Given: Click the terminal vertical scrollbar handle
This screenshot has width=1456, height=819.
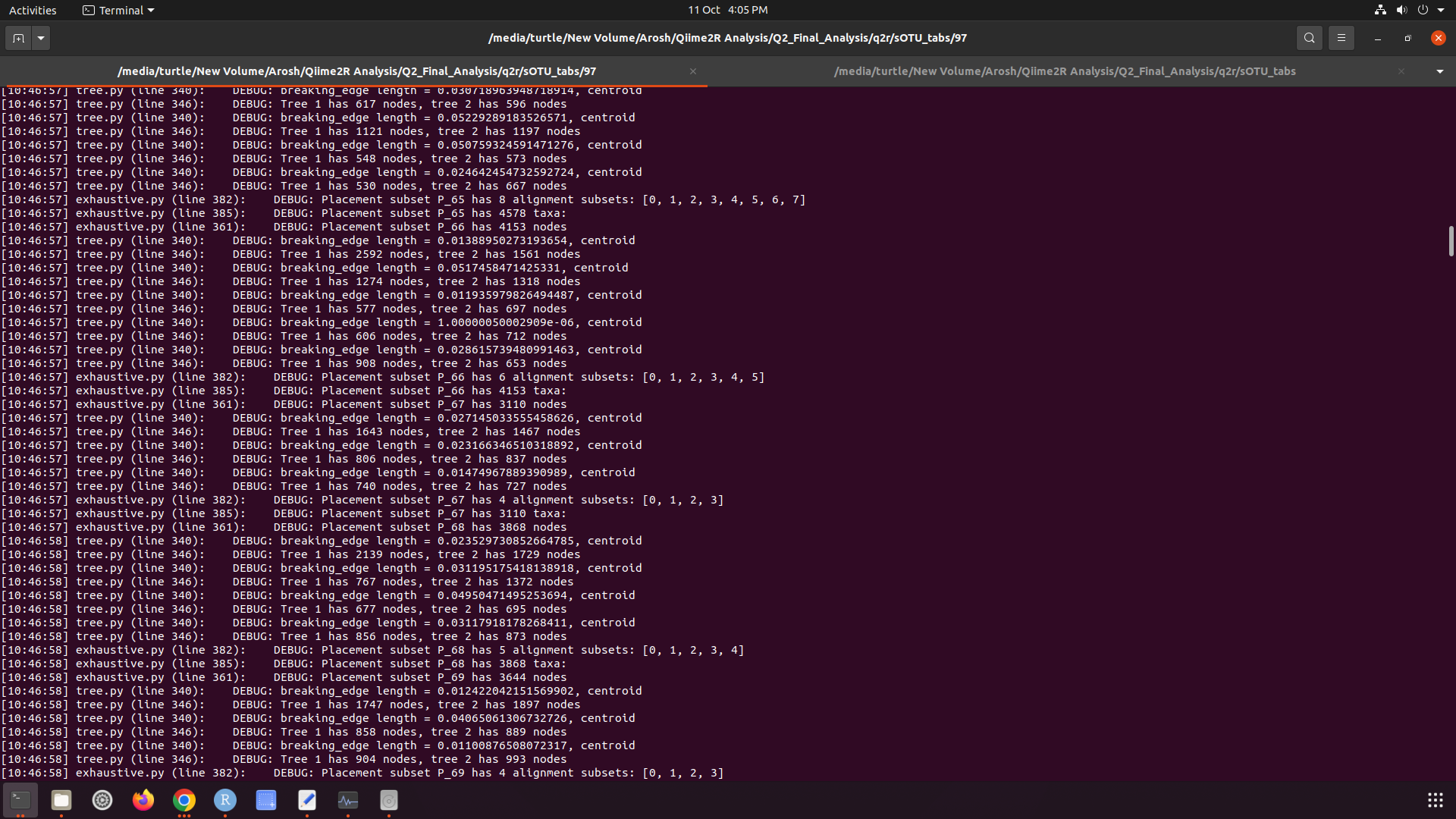Looking at the screenshot, I should tap(1450, 241).
